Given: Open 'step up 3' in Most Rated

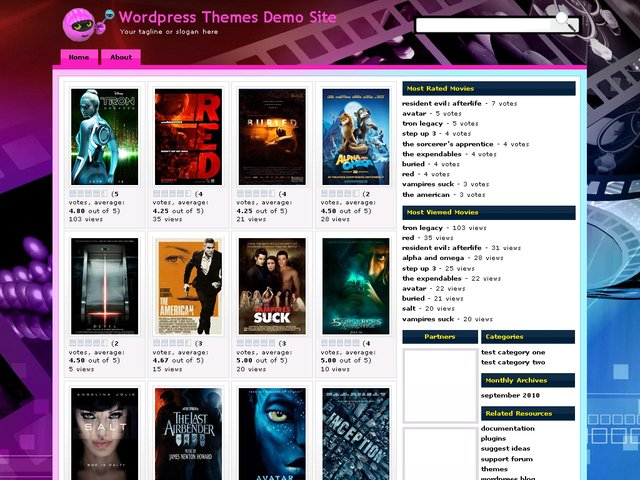Looking at the screenshot, I should (x=419, y=133).
